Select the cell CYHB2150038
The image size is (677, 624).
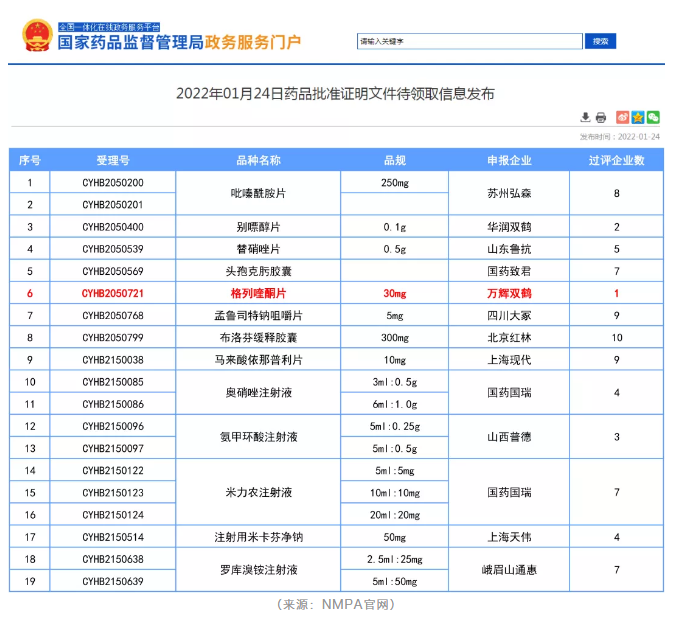[x=113, y=360]
